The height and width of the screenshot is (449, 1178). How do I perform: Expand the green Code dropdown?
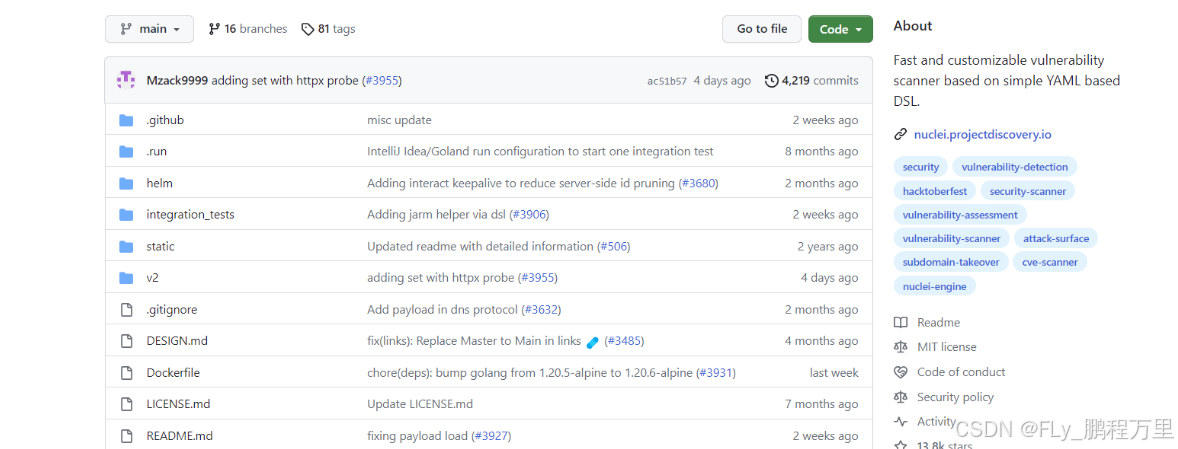pos(840,29)
